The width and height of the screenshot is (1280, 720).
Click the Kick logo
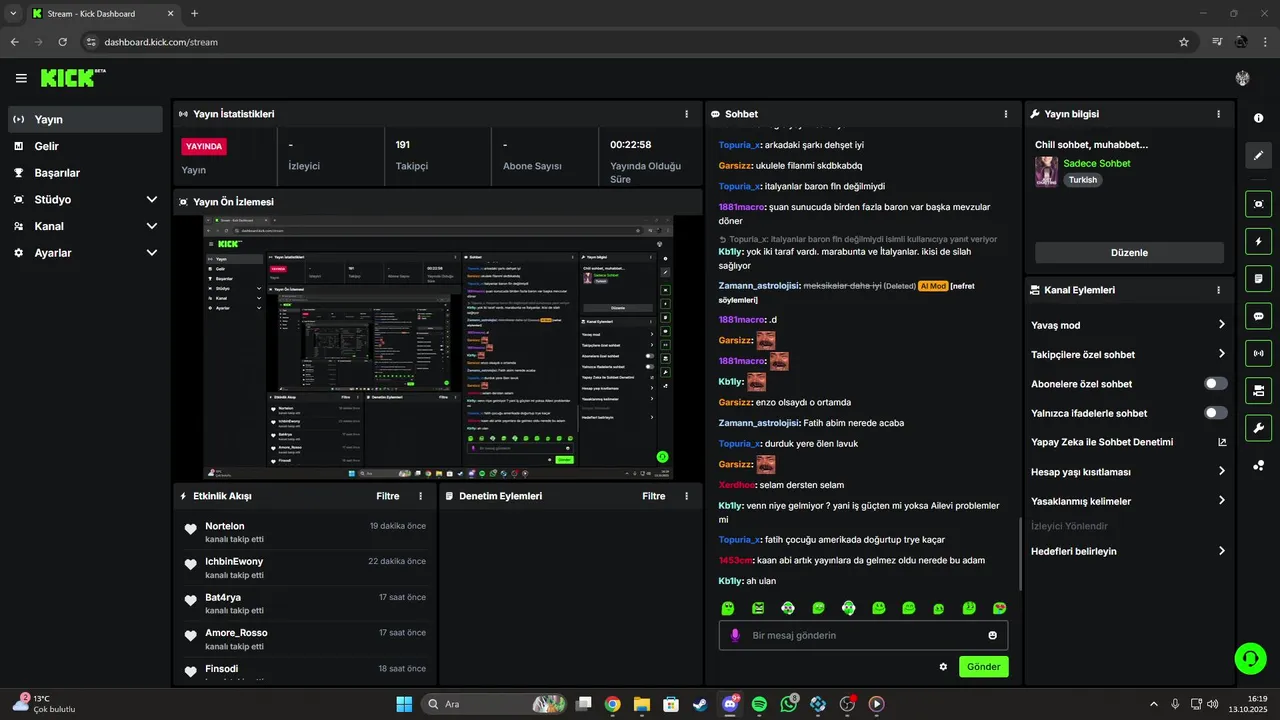pyautogui.click(x=73, y=78)
